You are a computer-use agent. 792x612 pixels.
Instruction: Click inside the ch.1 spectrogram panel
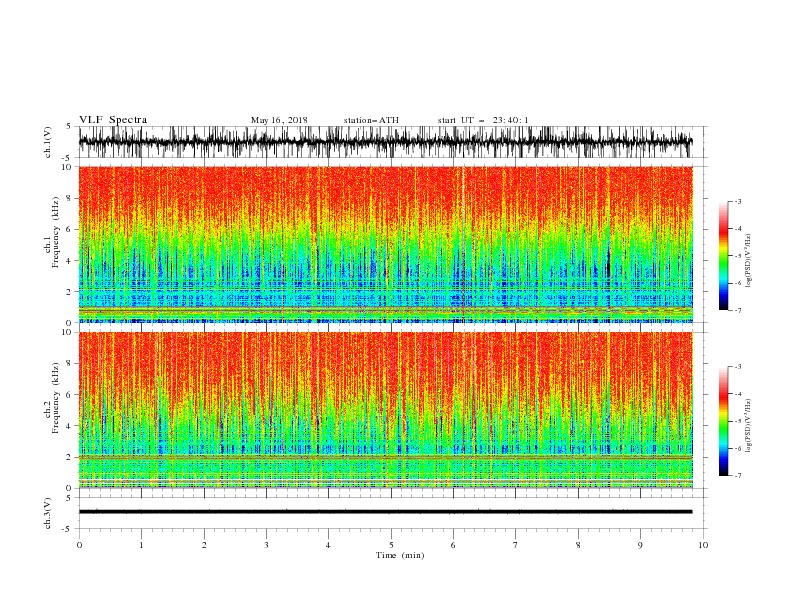coord(386,244)
